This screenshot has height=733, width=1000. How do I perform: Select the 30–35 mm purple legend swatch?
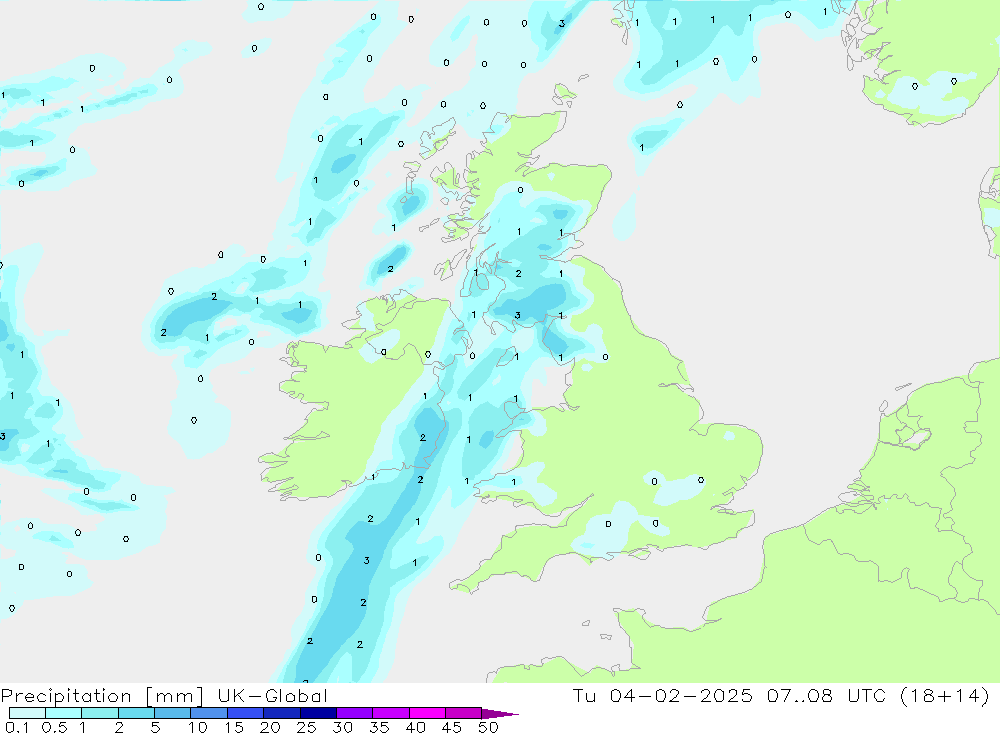pyautogui.click(x=355, y=713)
